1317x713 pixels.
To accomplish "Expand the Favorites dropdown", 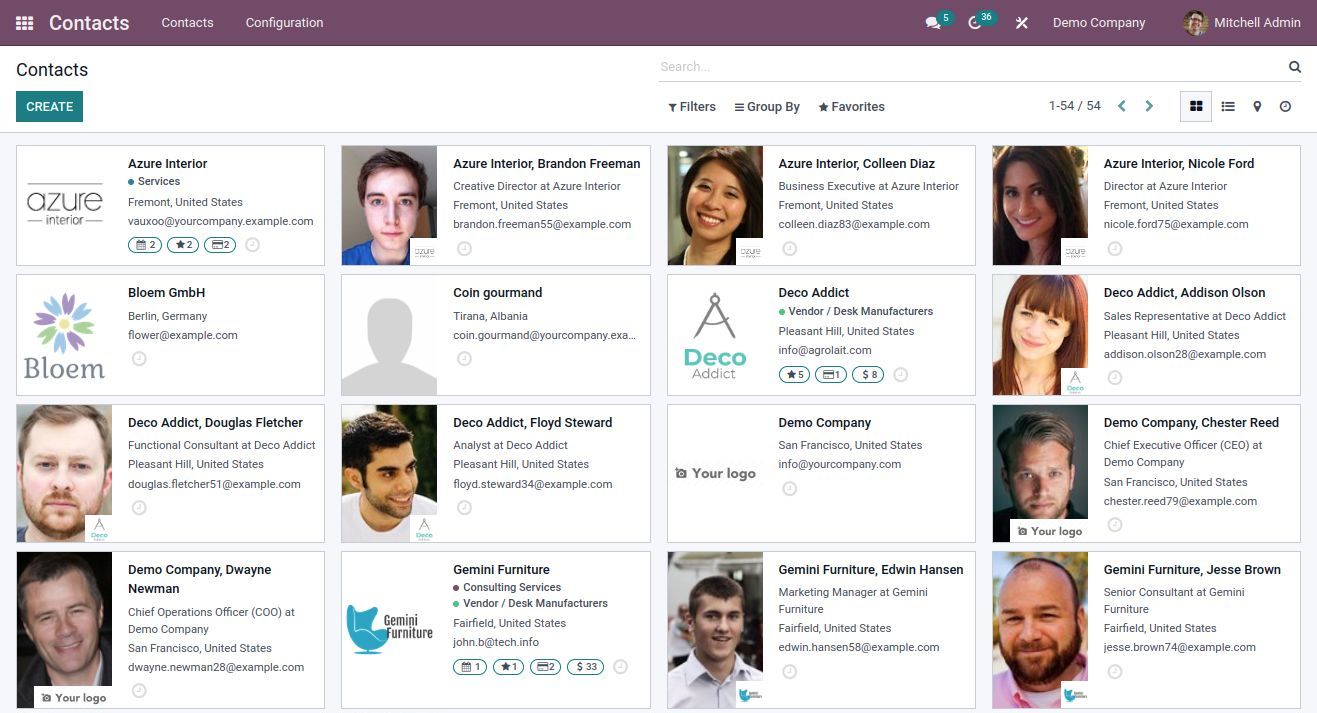I will click(x=851, y=107).
